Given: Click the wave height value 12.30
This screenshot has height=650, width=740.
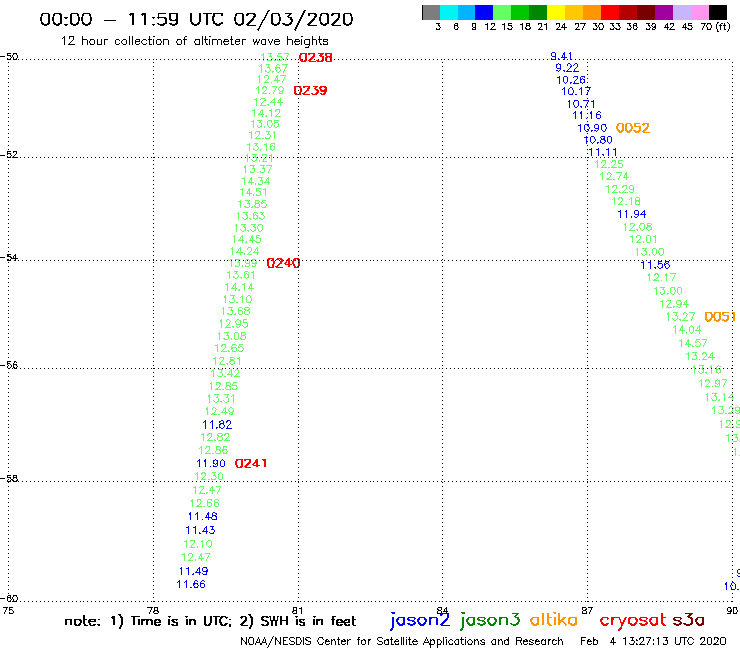Looking at the screenshot, I should click(209, 477).
